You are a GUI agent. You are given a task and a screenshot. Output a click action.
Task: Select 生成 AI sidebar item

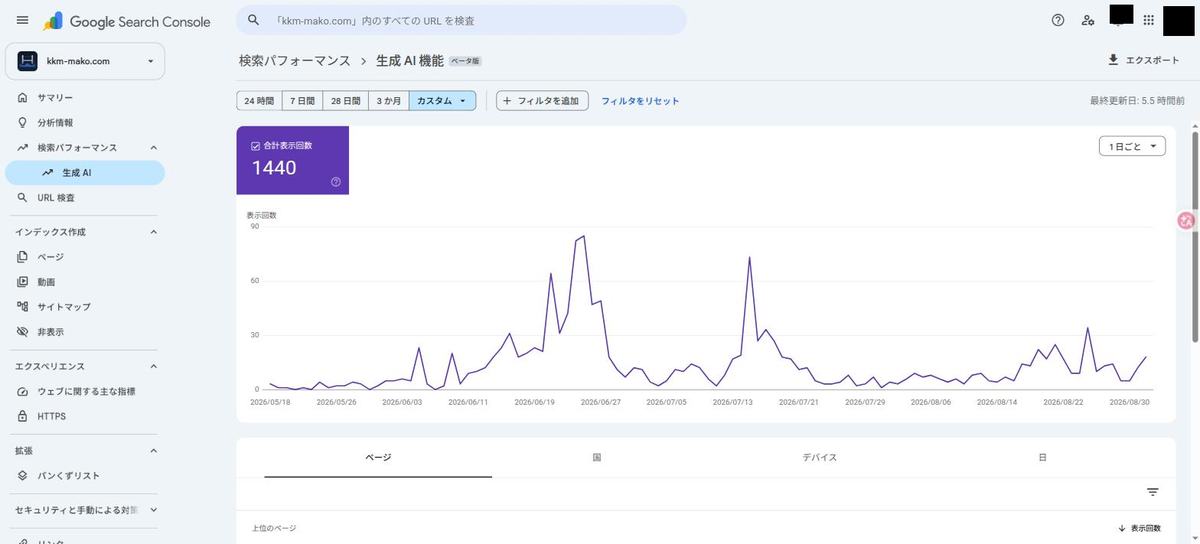85,172
